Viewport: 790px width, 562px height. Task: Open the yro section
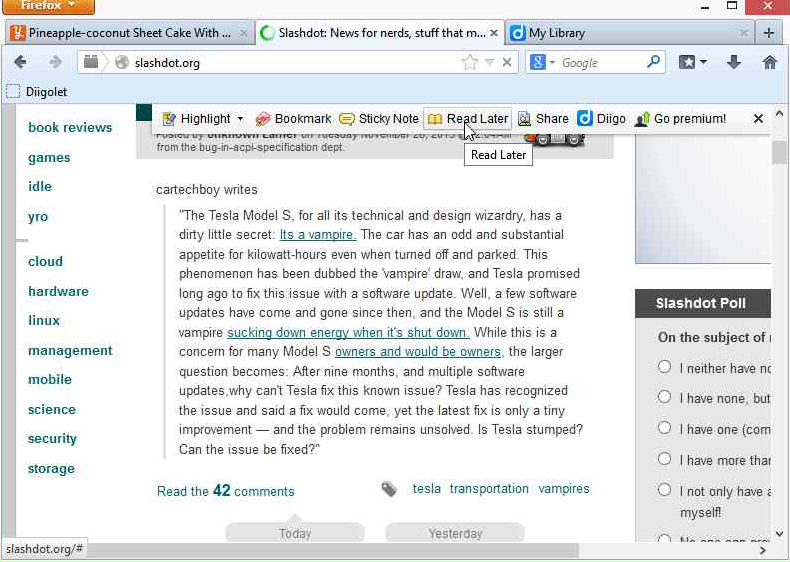(x=38, y=217)
